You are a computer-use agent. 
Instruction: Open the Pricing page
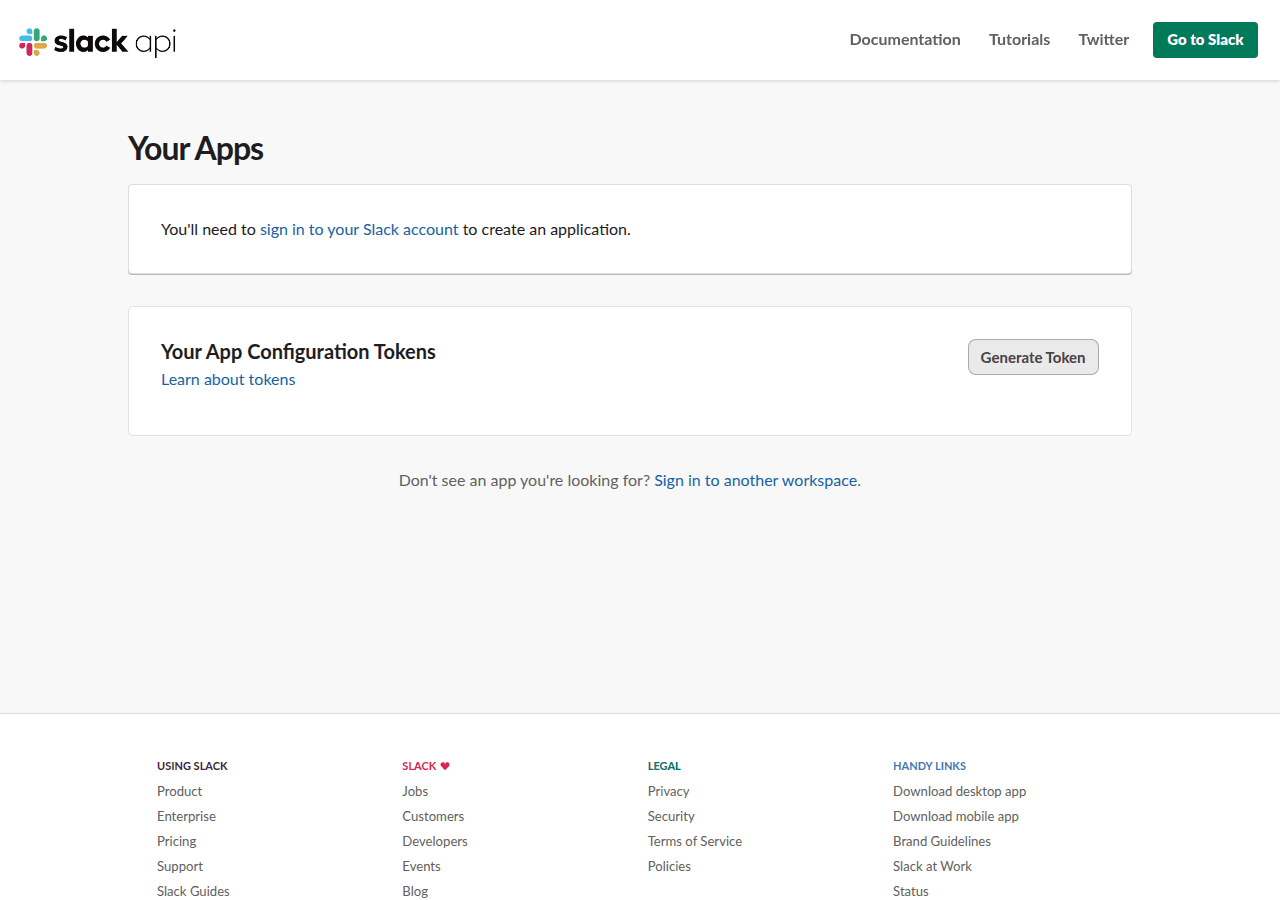(x=176, y=841)
